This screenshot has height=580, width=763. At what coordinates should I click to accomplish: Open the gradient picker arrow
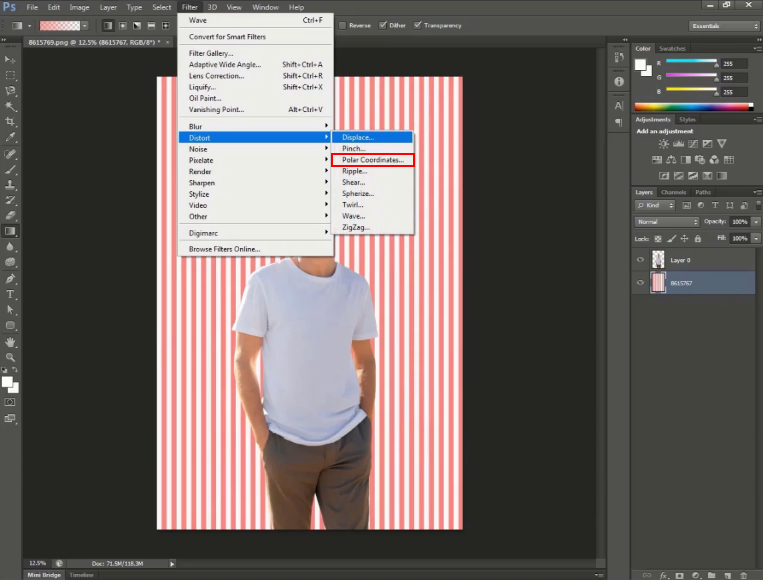pos(85,25)
